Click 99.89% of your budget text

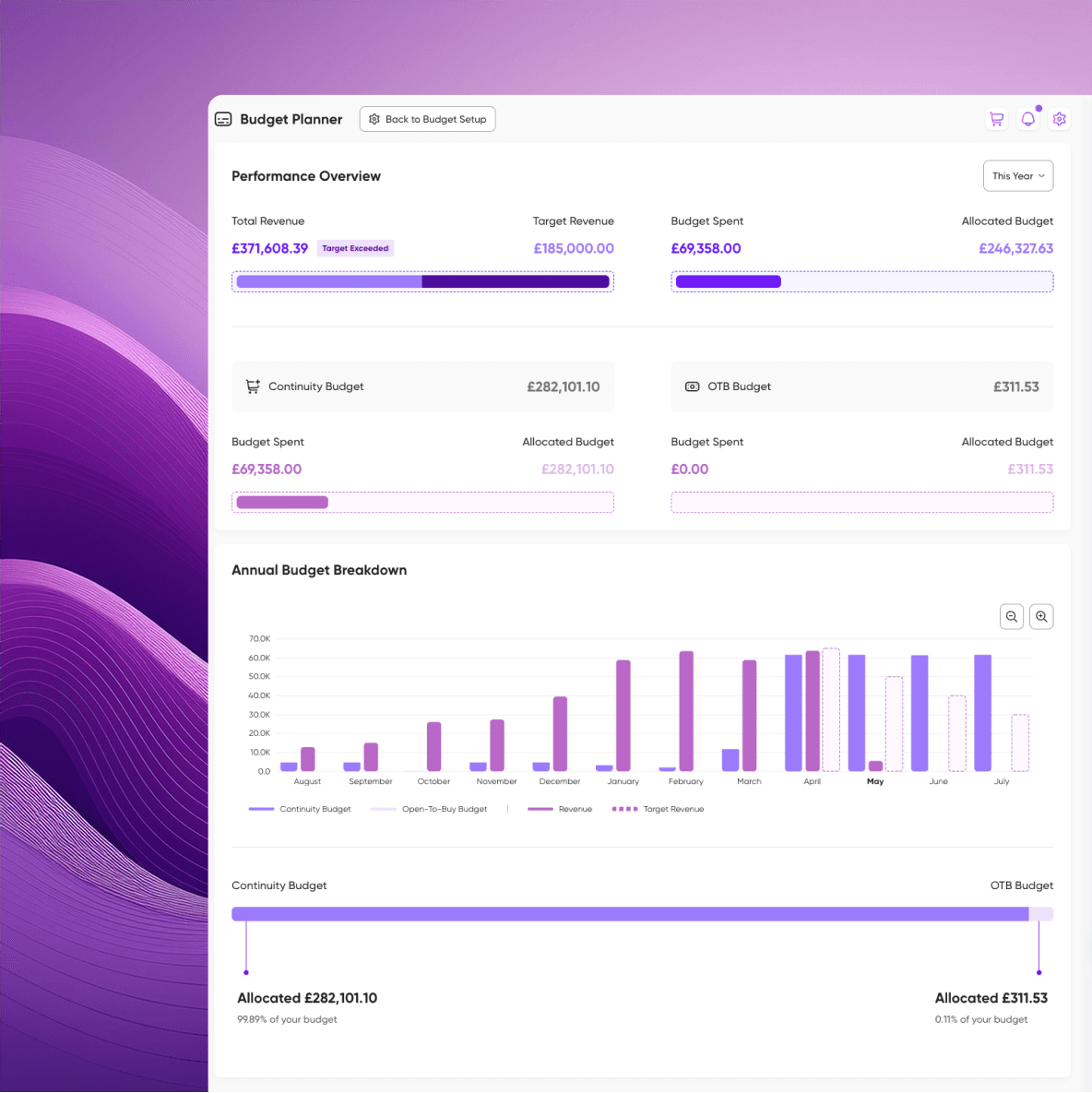click(287, 1020)
